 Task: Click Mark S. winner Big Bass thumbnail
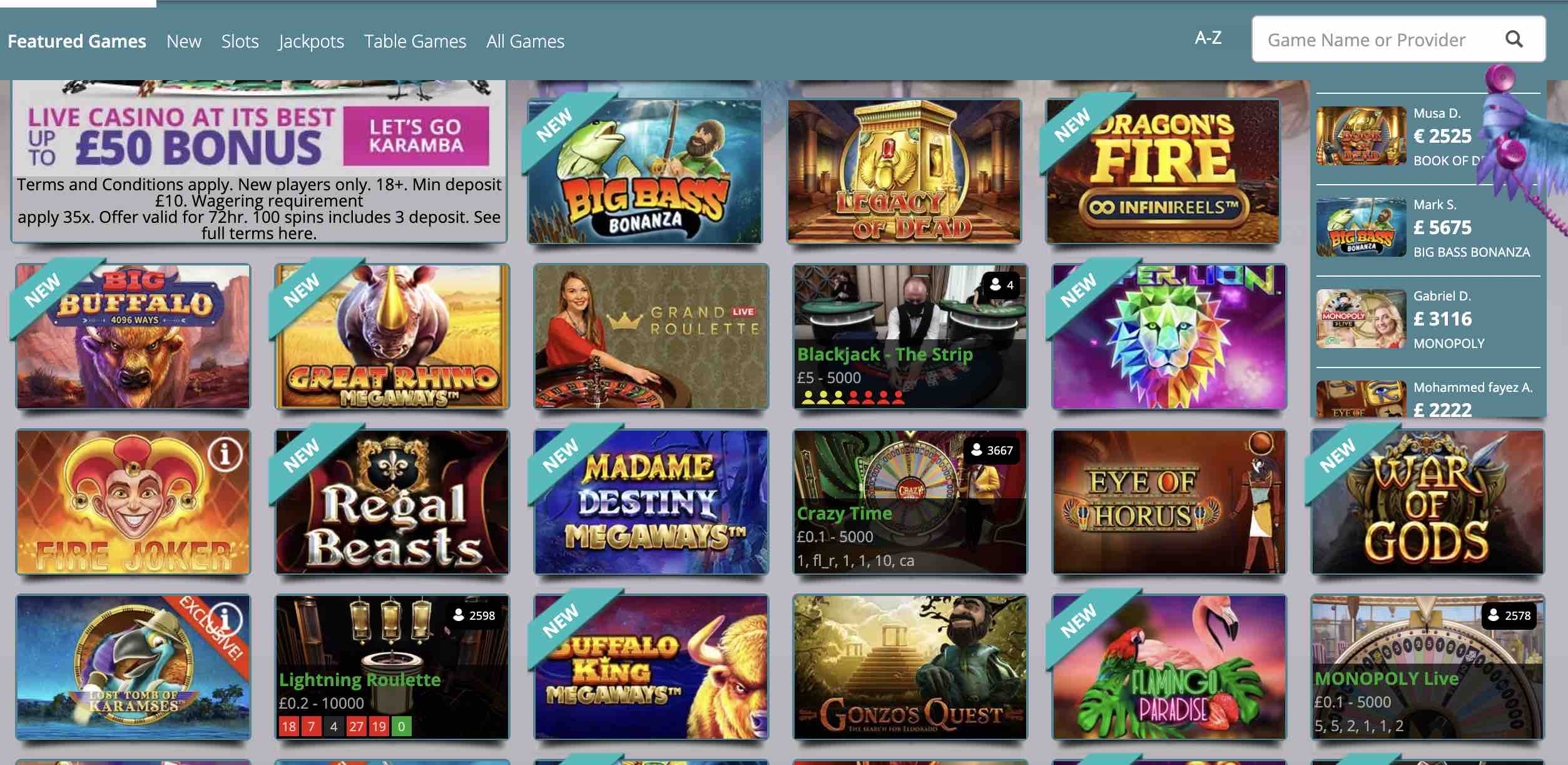[1361, 227]
